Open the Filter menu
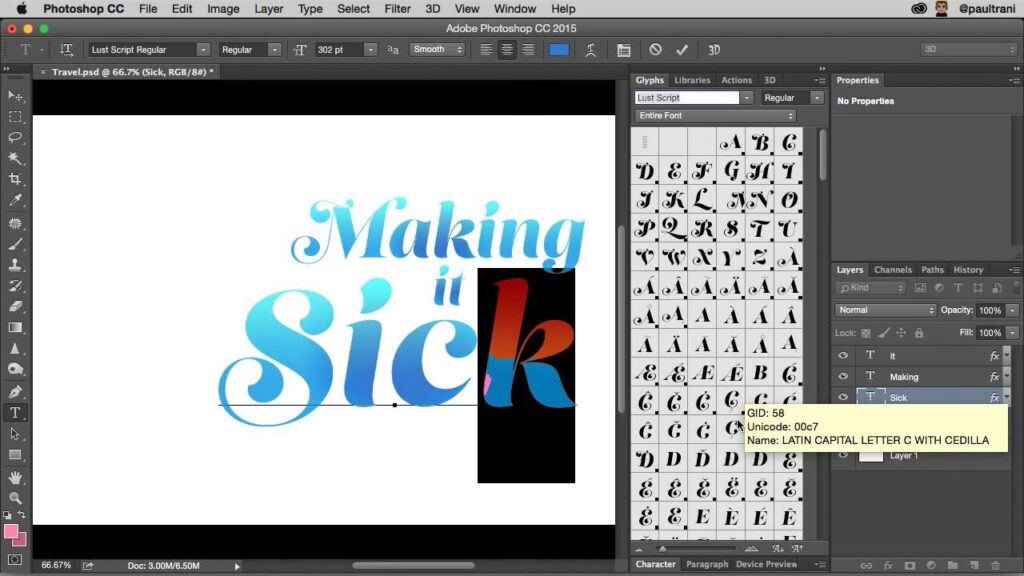Image resolution: width=1024 pixels, height=576 pixels. [397, 9]
